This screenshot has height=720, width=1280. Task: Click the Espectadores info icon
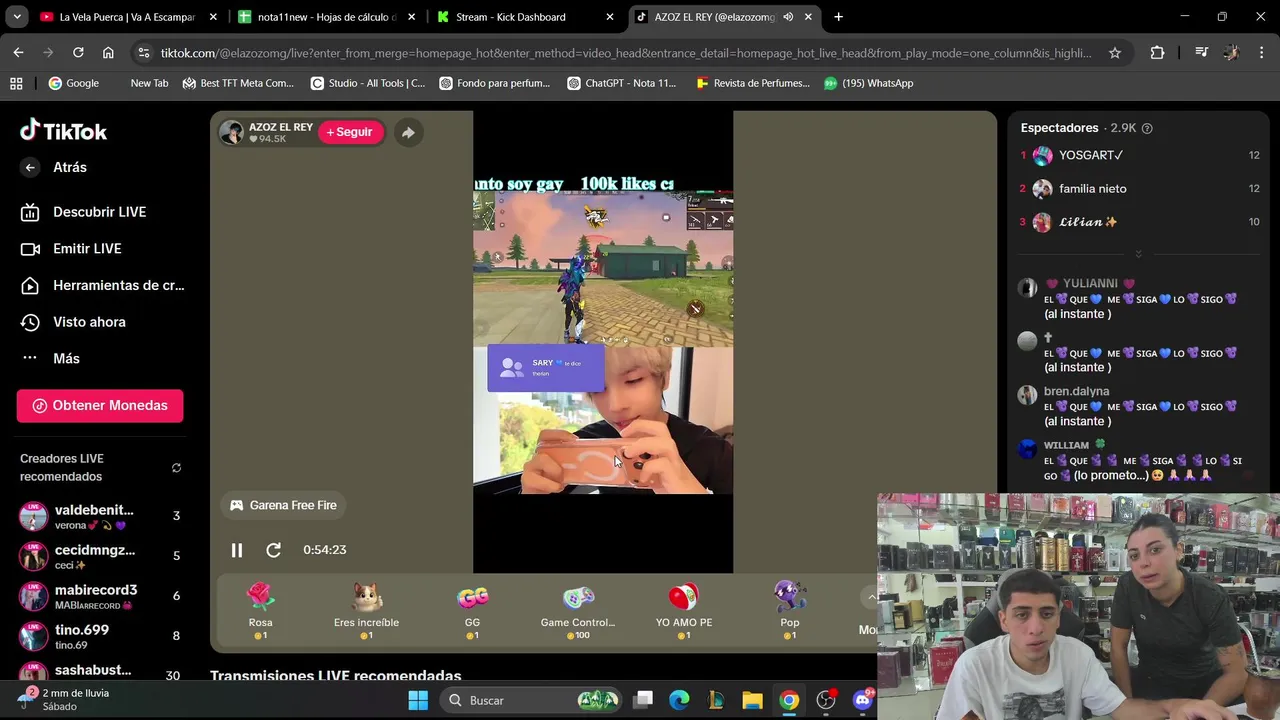[x=1147, y=128]
